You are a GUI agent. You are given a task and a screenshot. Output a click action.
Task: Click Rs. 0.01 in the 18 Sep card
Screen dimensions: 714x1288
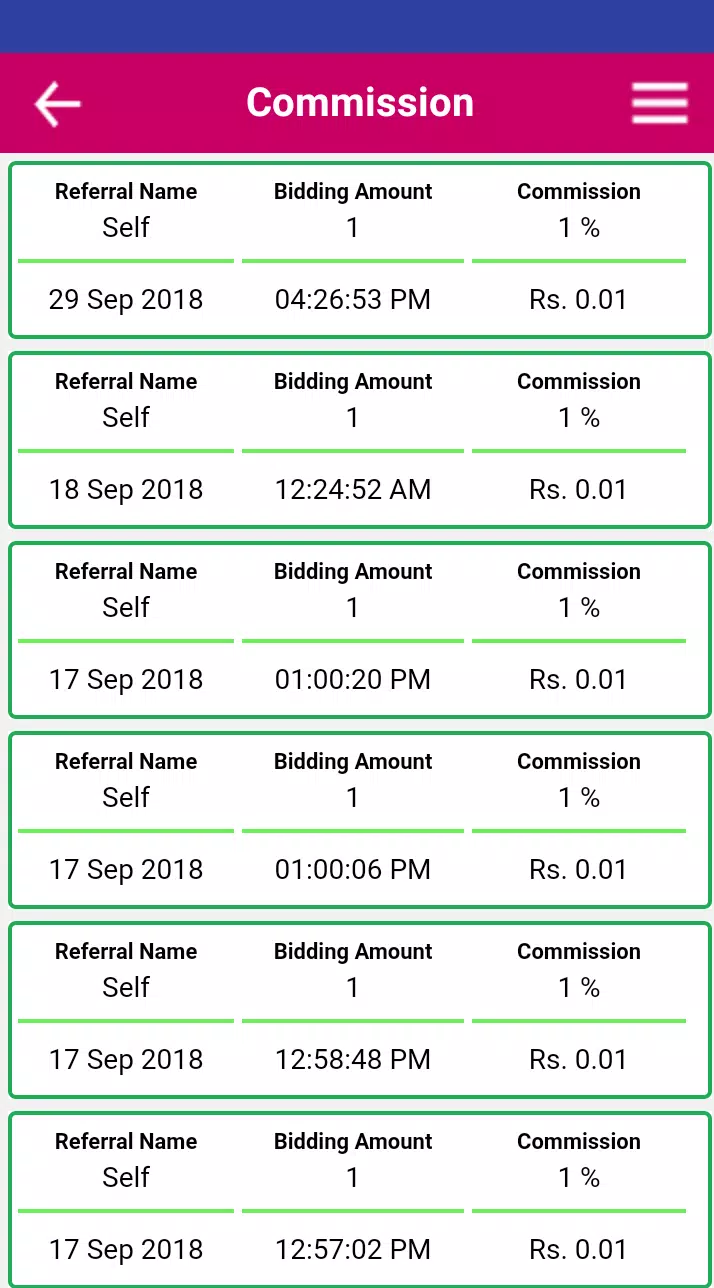point(579,489)
